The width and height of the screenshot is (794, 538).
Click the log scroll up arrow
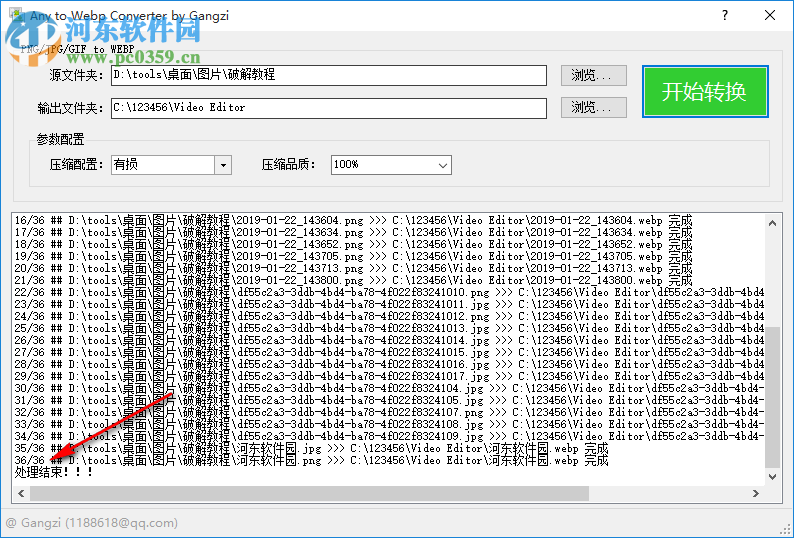[x=772, y=223]
